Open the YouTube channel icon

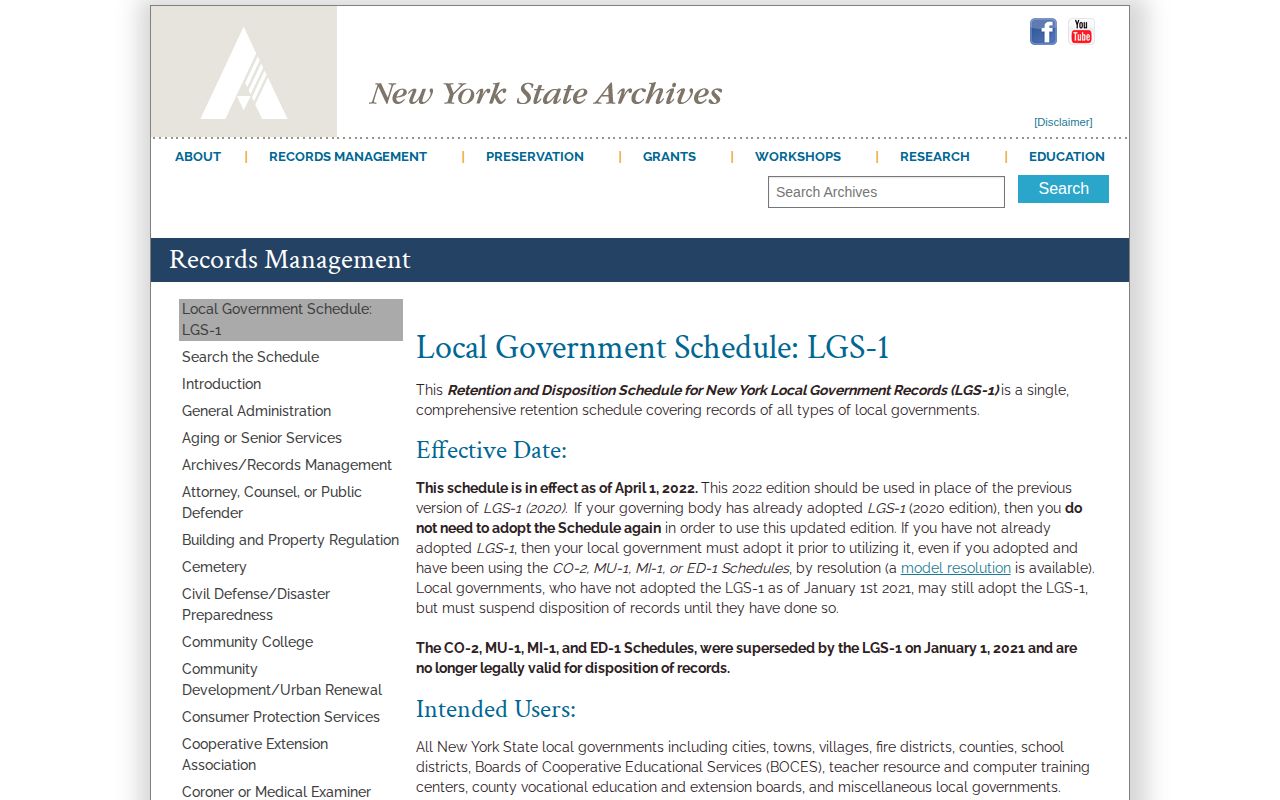pyautogui.click(x=1081, y=31)
